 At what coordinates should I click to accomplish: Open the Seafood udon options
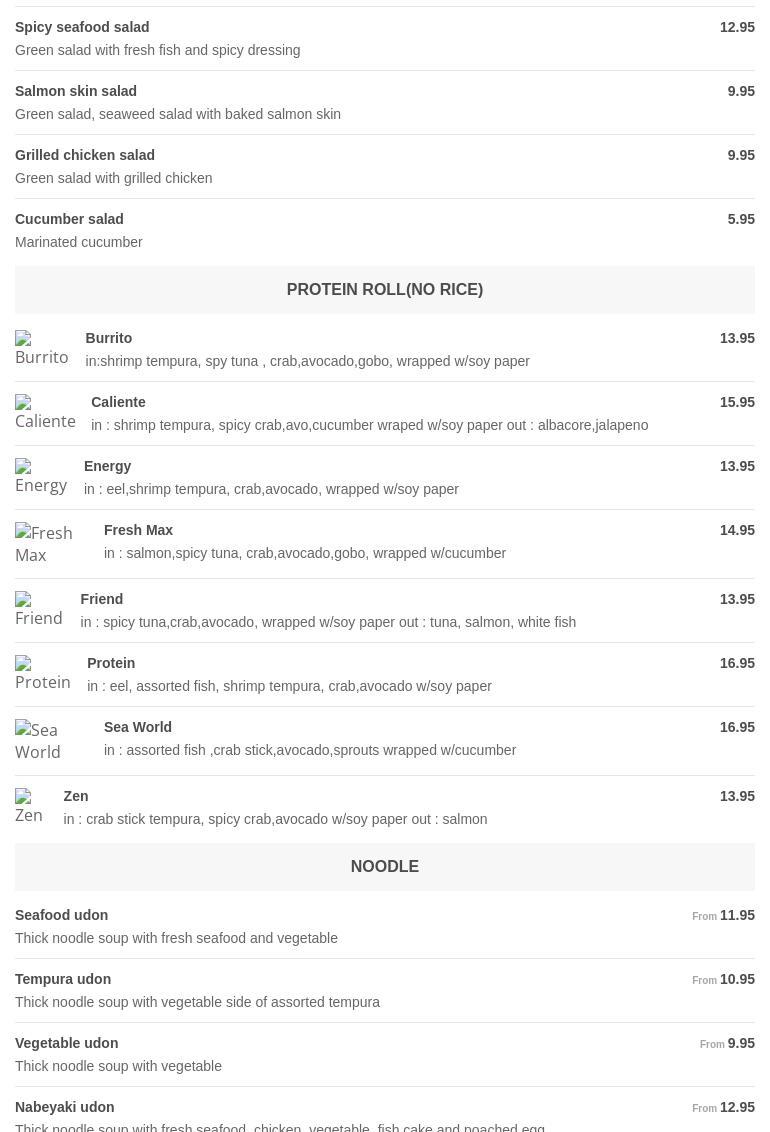click(x=61, y=915)
